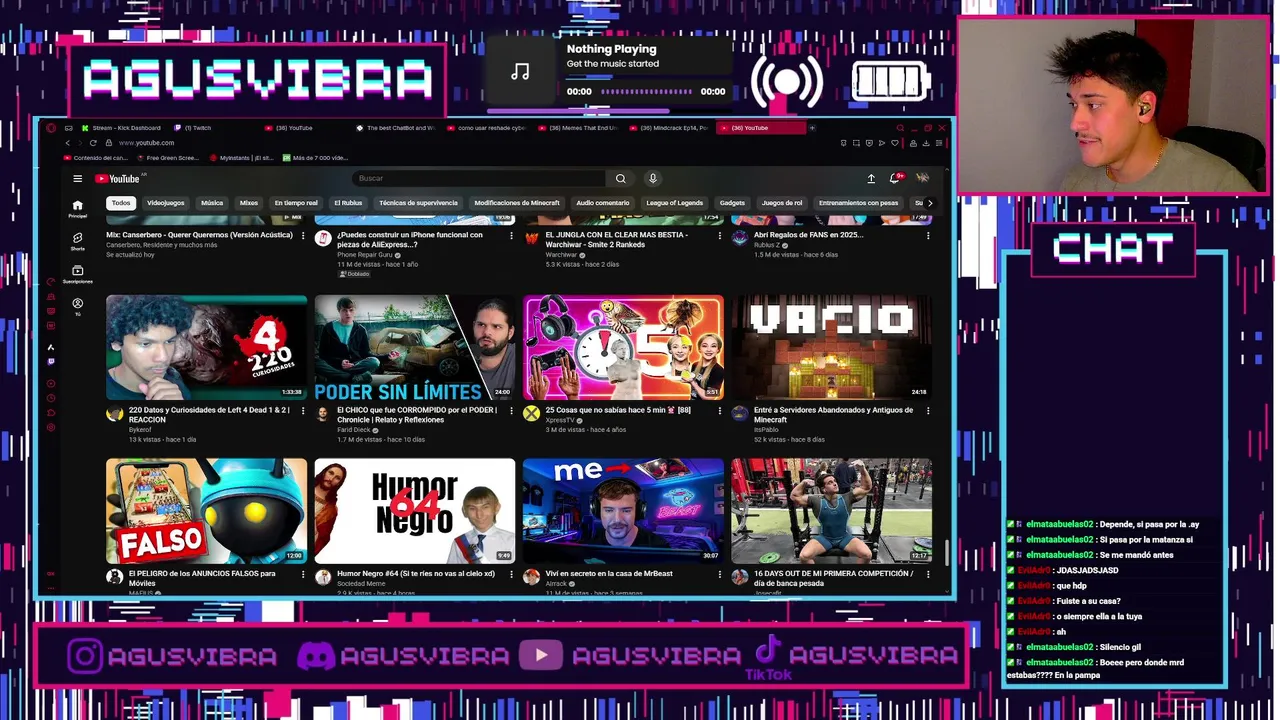Select the Videojuegos filter chip
This screenshot has width=1280, height=720.
coord(166,203)
